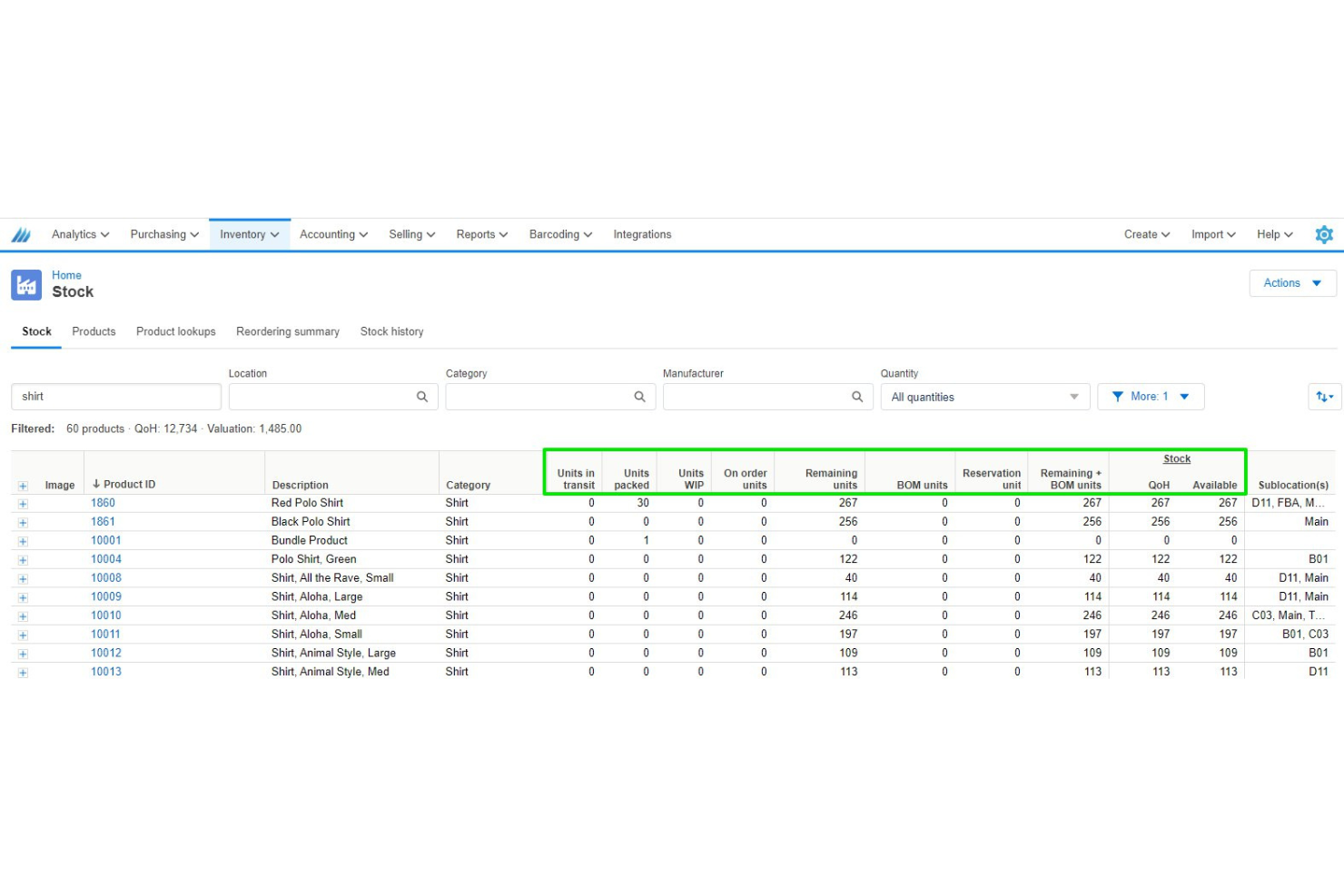Click the magnifier icon in Location field
Viewport: 1344px width, 896px height.
coord(421,396)
